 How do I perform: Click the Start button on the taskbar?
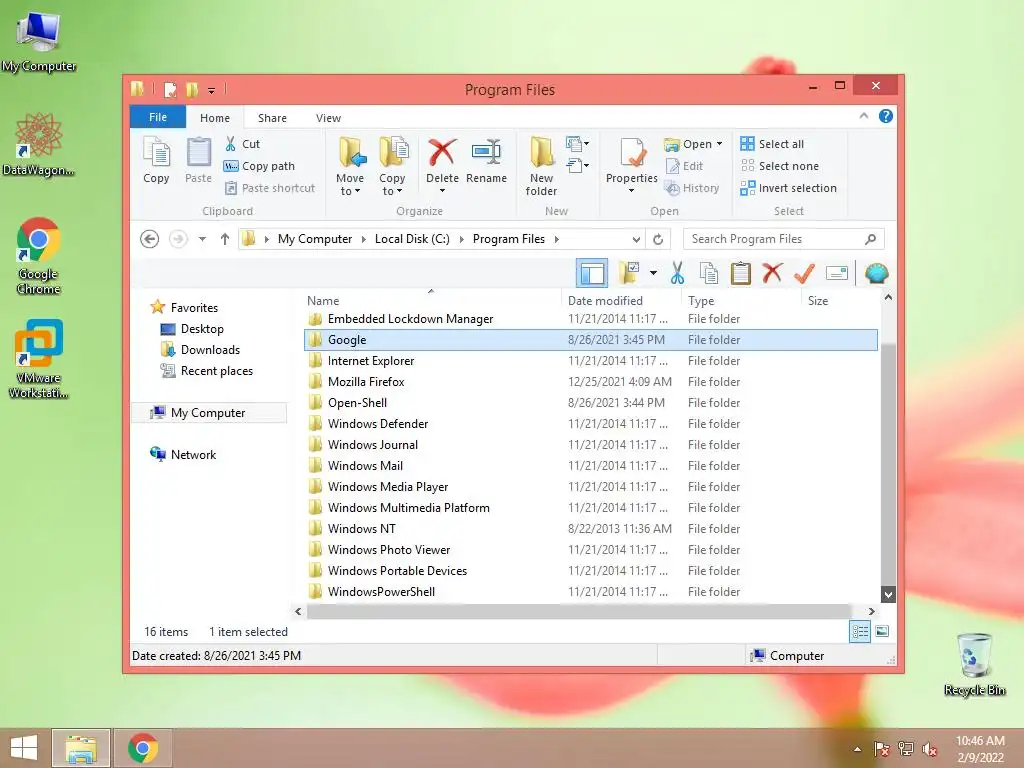tap(24, 748)
